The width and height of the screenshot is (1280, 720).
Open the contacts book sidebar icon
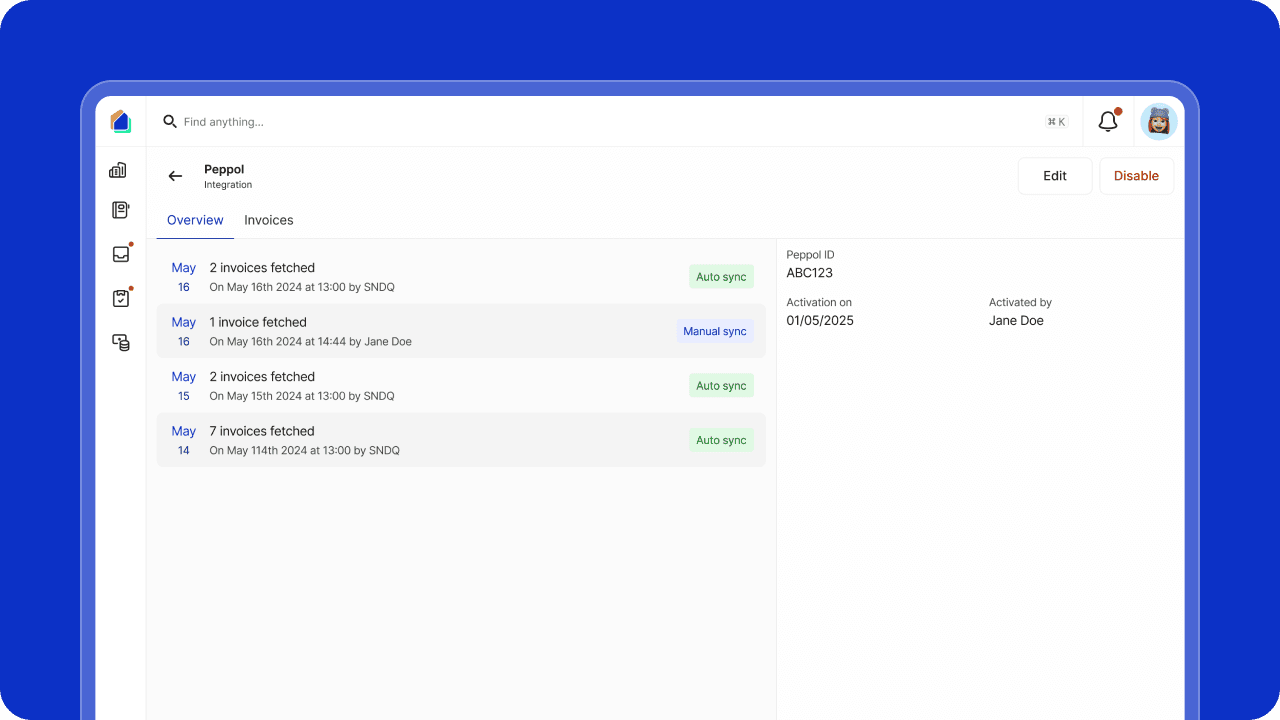120,210
